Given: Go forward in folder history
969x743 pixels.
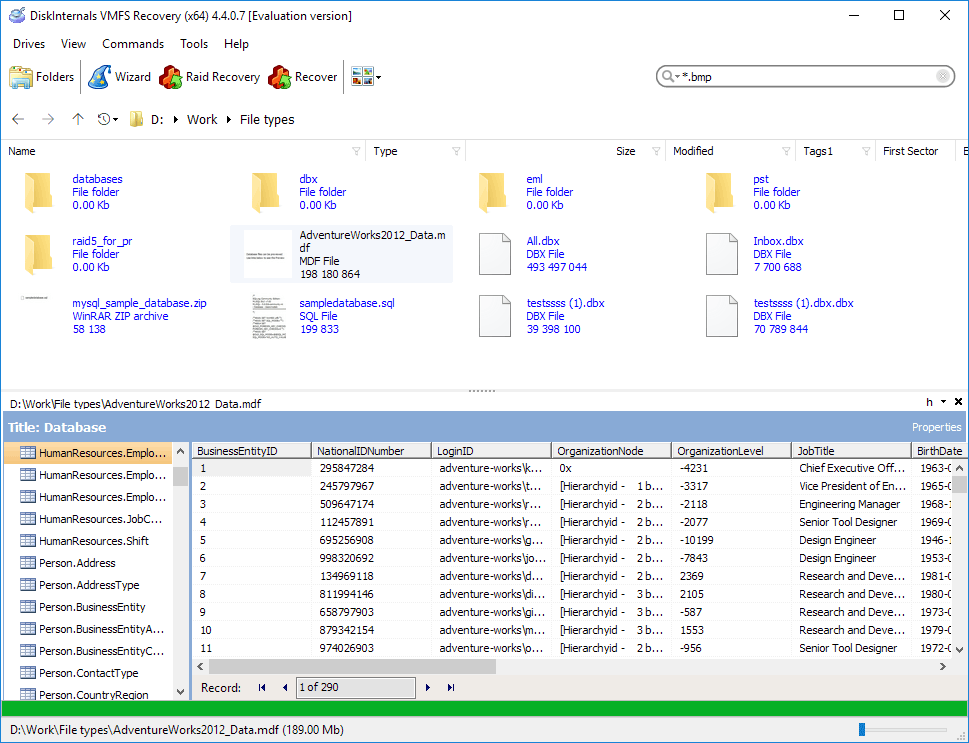Looking at the screenshot, I should (x=48, y=119).
